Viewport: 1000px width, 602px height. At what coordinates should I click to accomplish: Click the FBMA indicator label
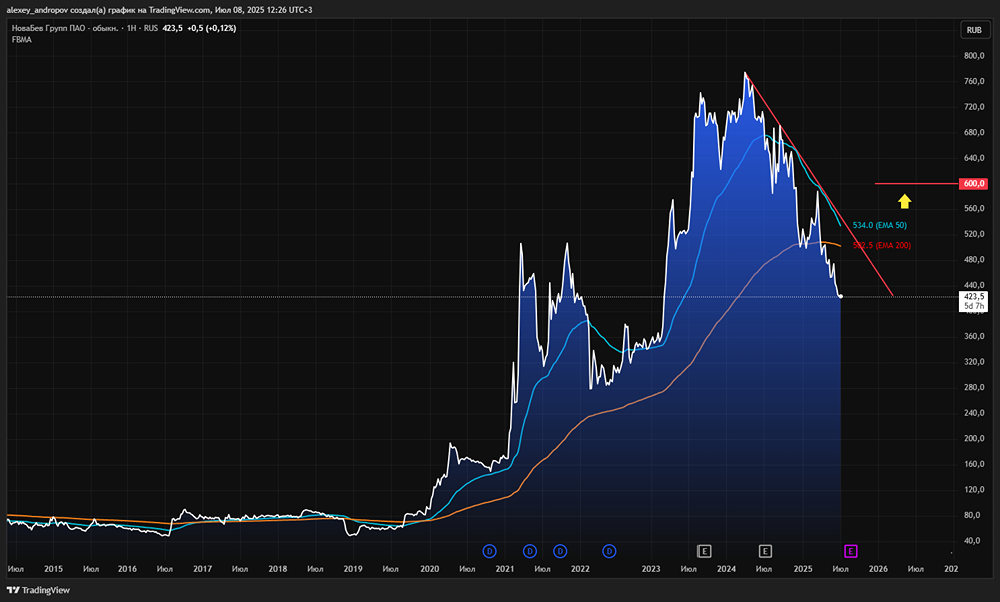pyautogui.click(x=22, y=40)
